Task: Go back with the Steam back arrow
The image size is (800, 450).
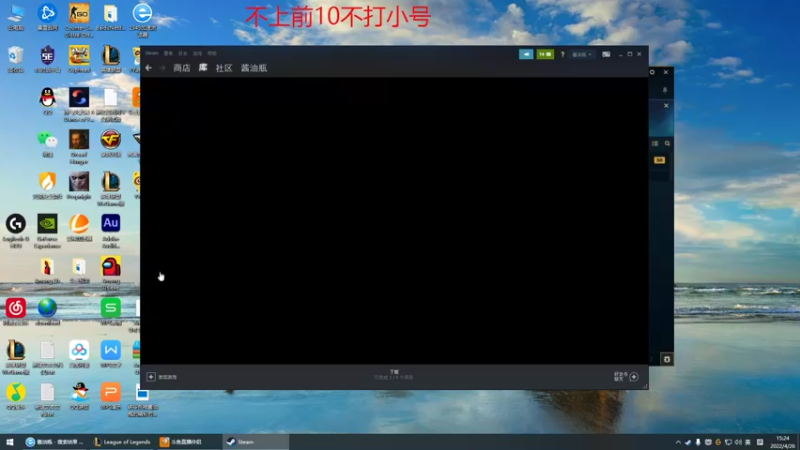Action: tap(148, 68)
